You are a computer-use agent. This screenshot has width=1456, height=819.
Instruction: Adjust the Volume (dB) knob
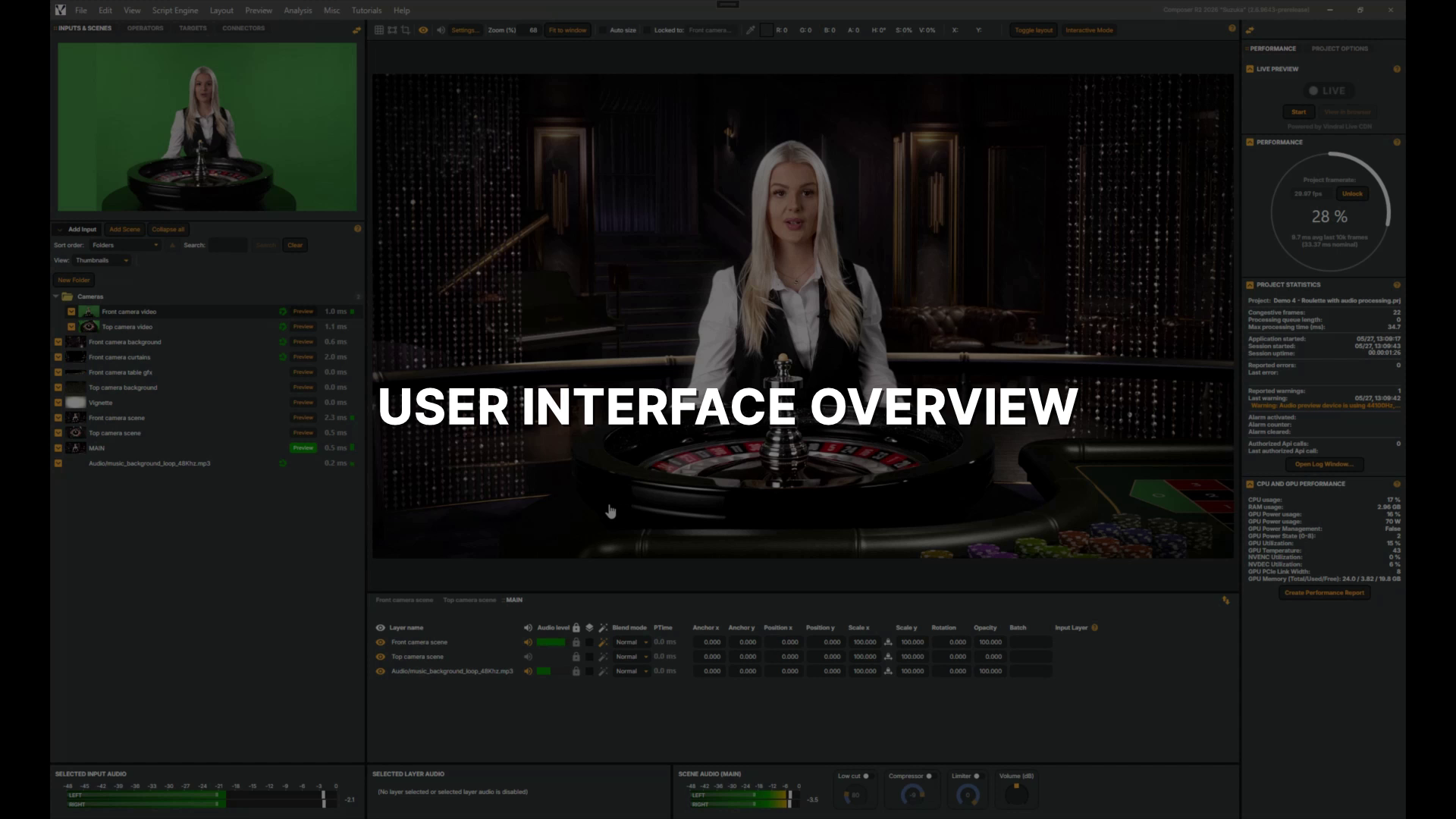1016,794
